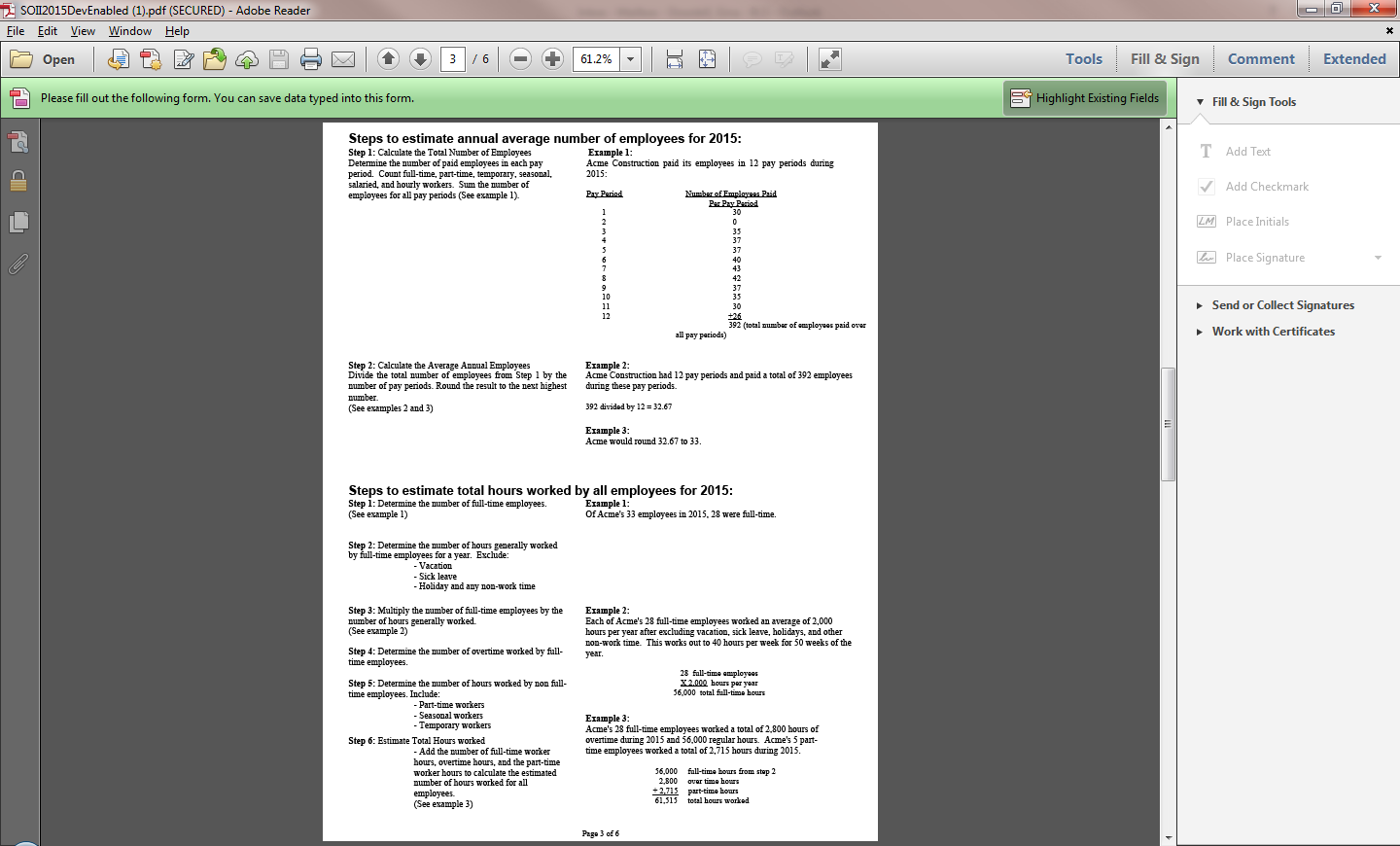This screenshot has height=846, width=1400.
Task: Open the Tools pane
Action: pyautogui.click(x=1083, y=59)
